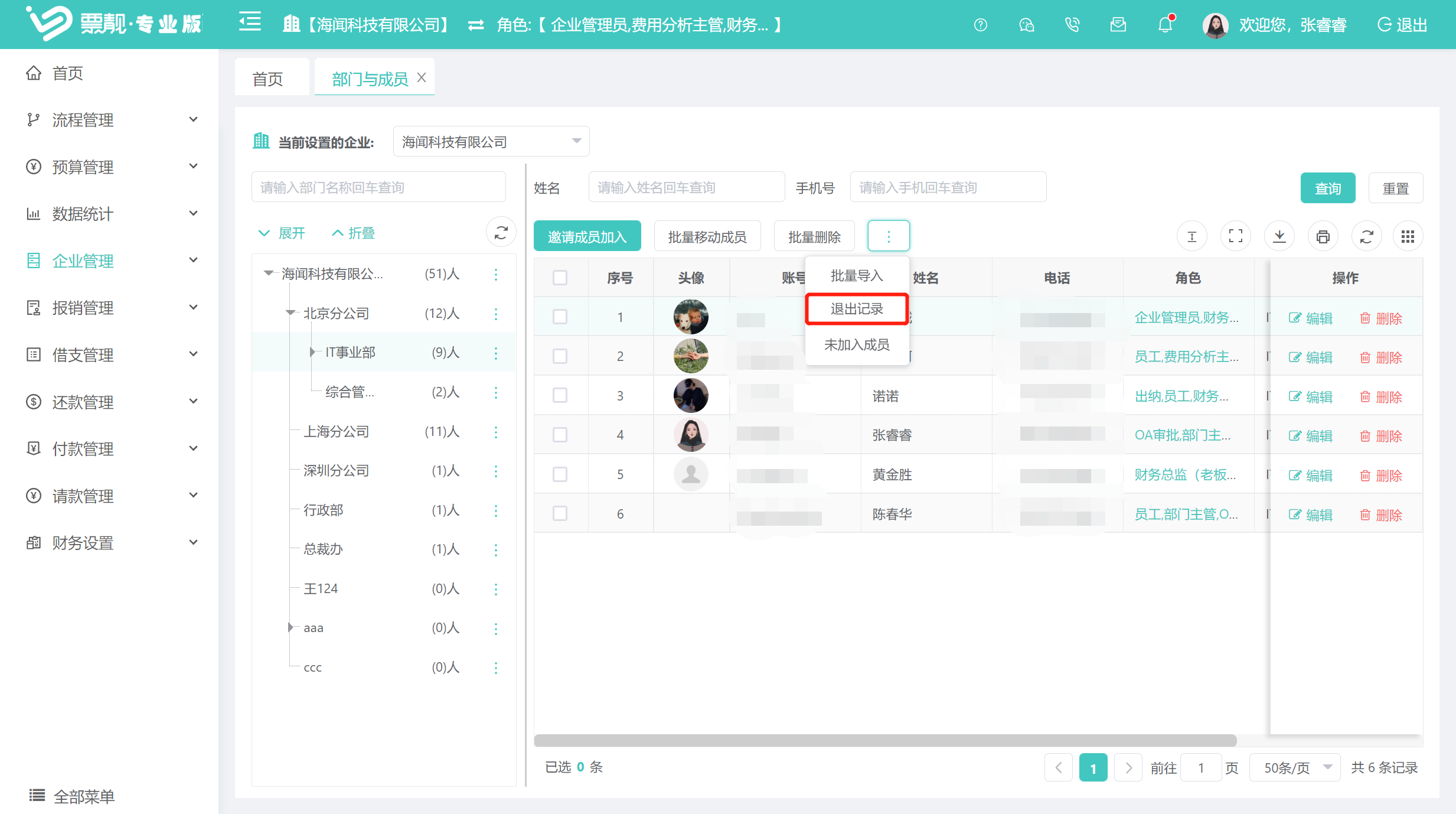Open row height adjustment icon

[x=1192, y=236]
